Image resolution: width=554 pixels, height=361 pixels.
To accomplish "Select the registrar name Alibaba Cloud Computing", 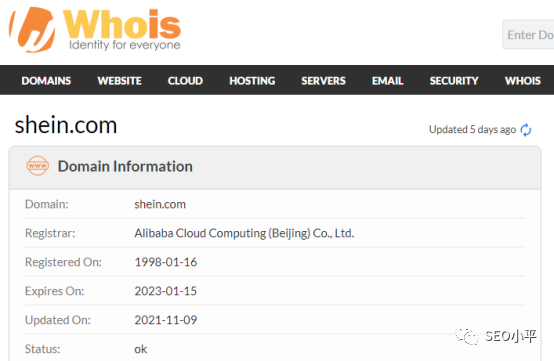I will (244, 233).
